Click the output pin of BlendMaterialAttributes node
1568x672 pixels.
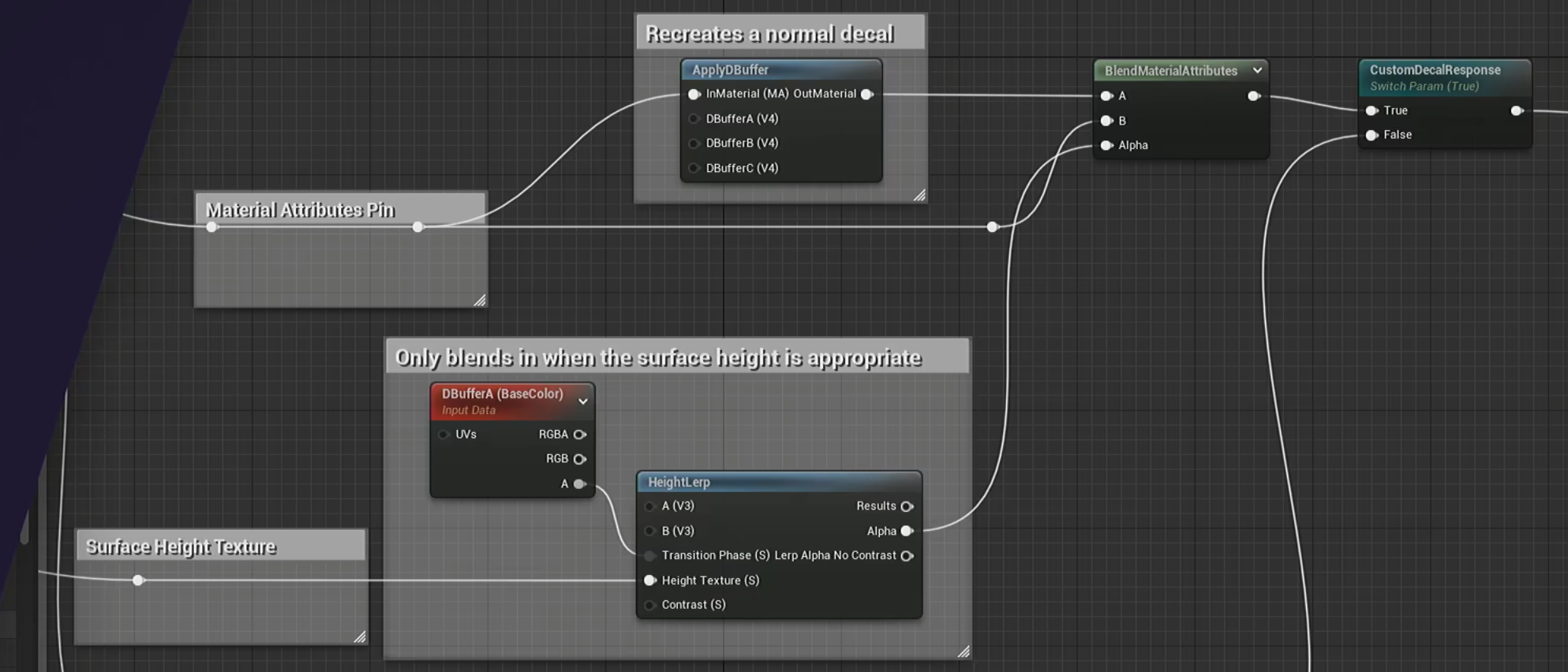pos(1253,96)
